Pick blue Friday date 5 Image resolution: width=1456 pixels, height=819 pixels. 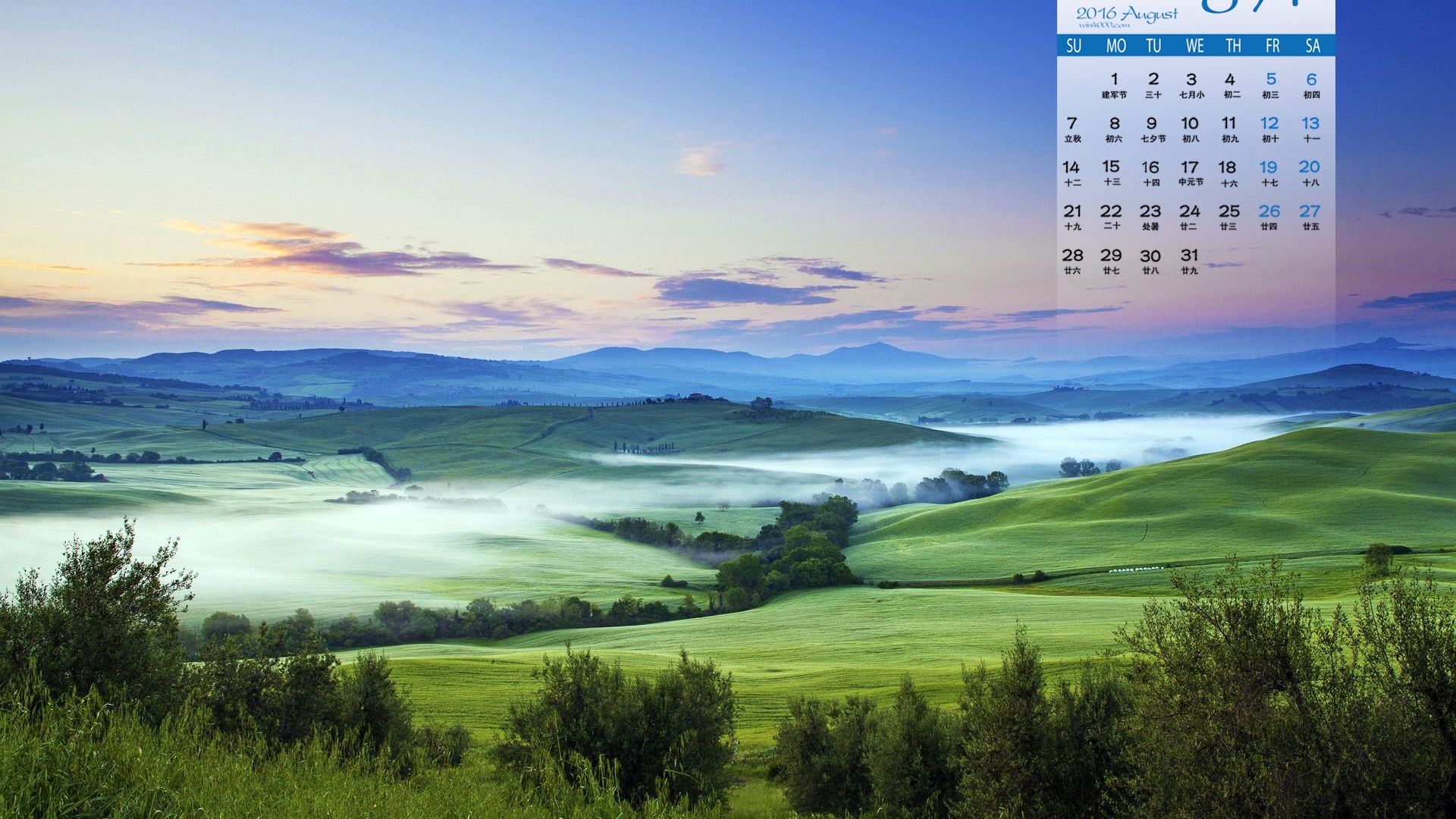coord(1271,86)
